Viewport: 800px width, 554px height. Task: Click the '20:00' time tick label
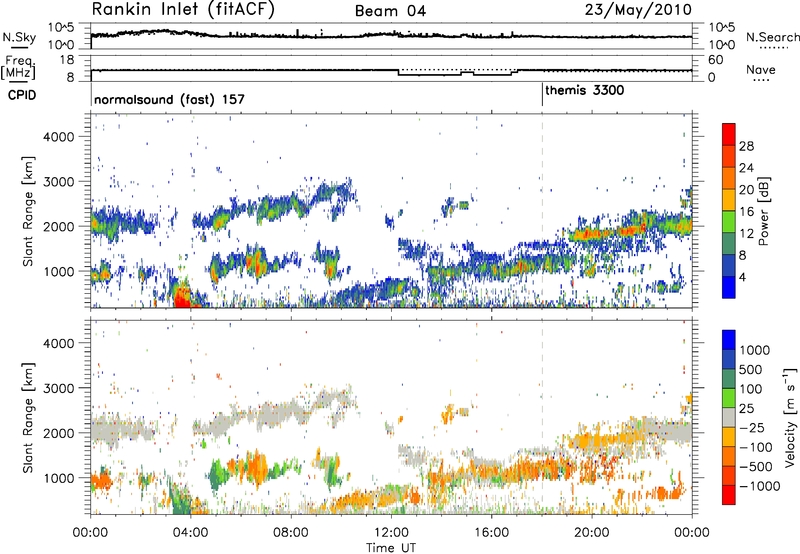(x=591, y=533)
